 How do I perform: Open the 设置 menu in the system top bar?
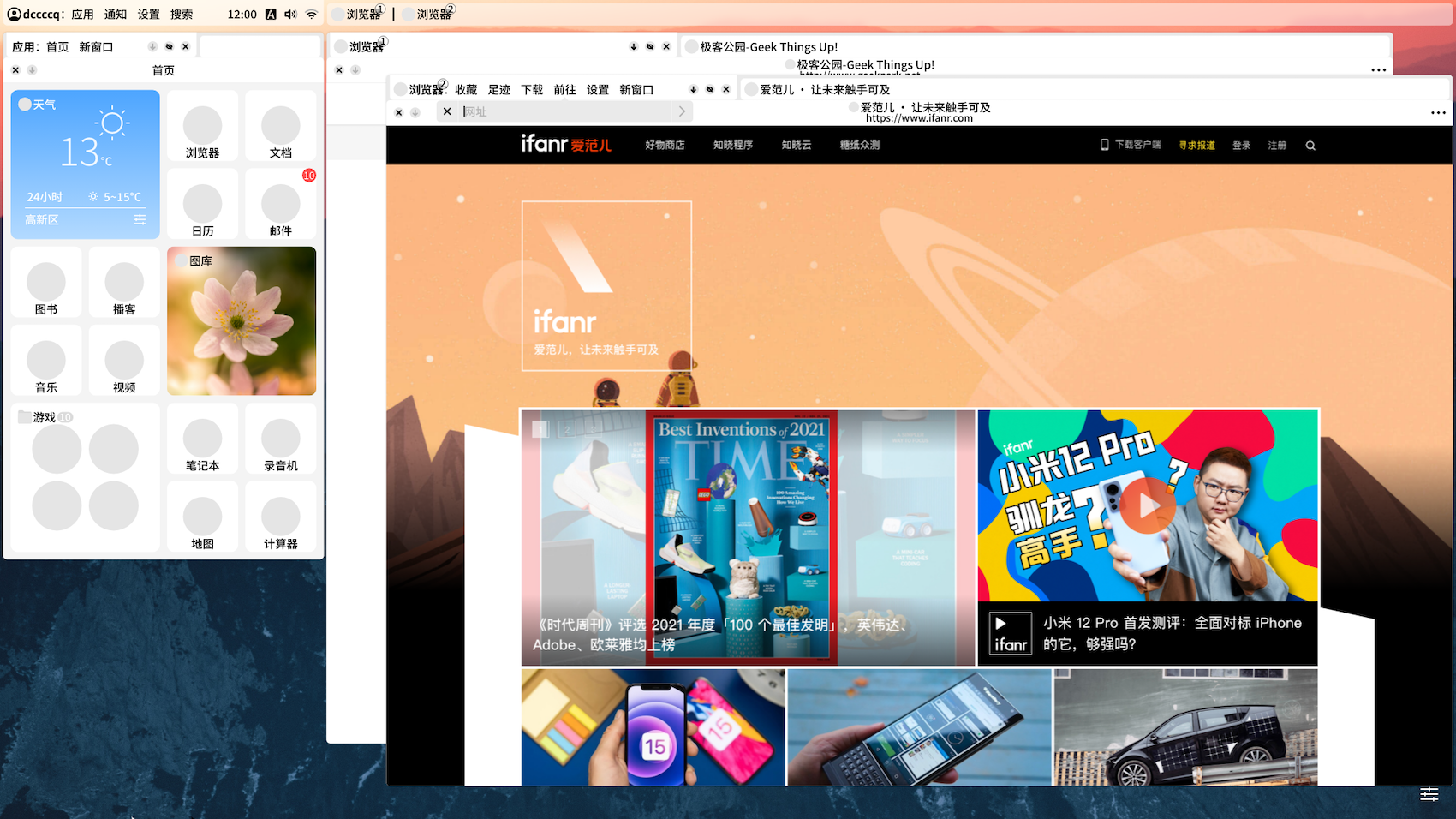pyautogui.click(x=149, y=15)
